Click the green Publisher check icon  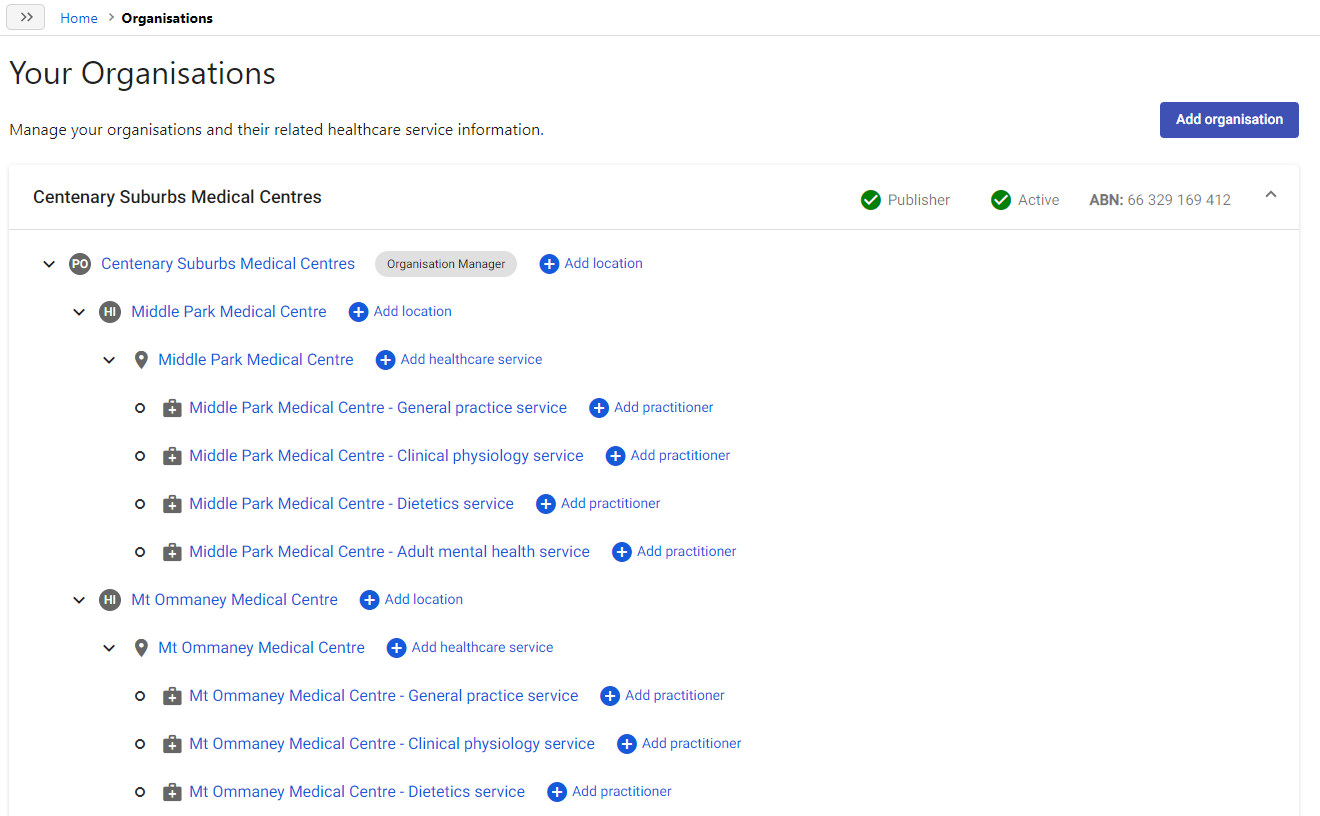click(871, 200)
